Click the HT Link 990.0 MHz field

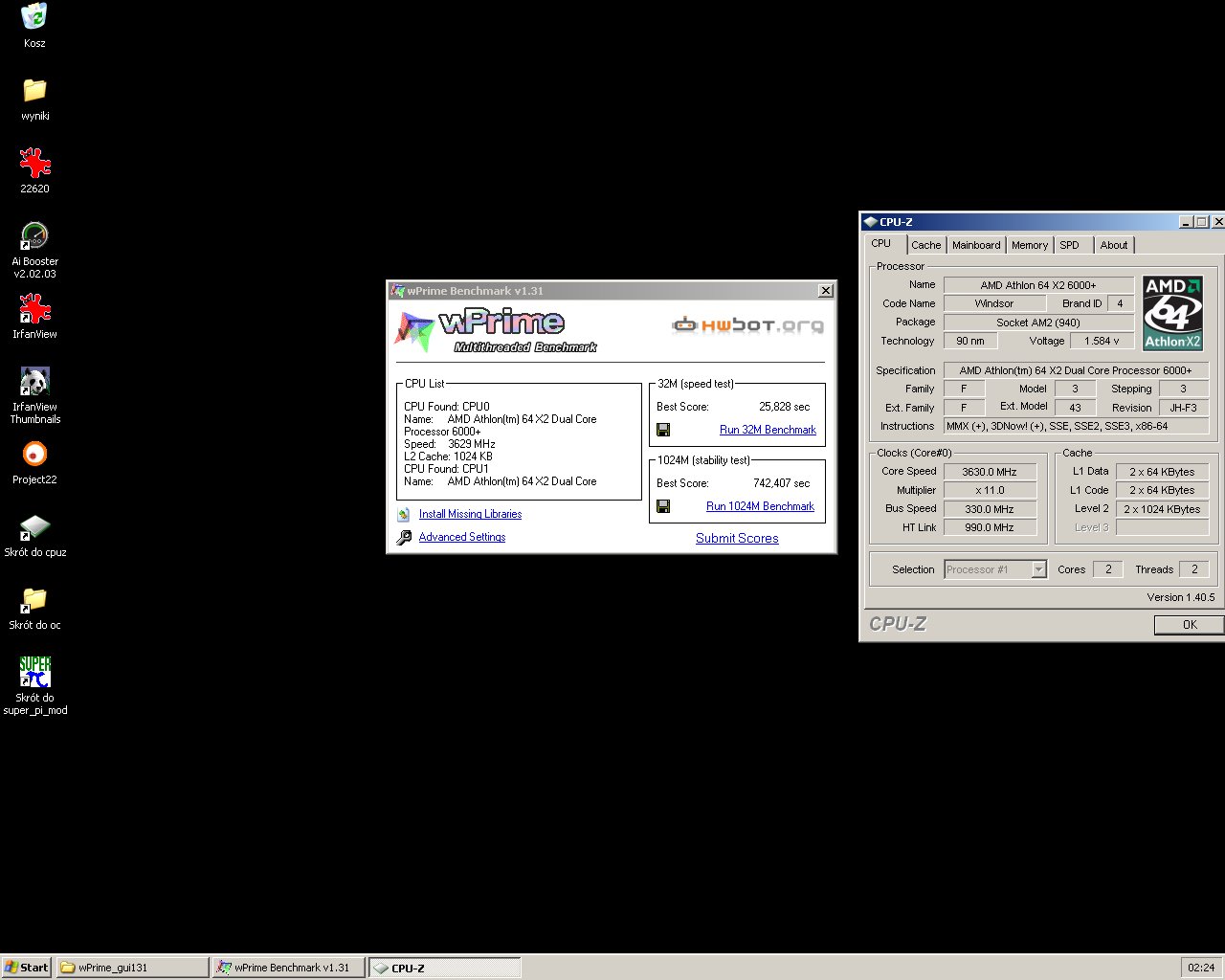[990, 527]
